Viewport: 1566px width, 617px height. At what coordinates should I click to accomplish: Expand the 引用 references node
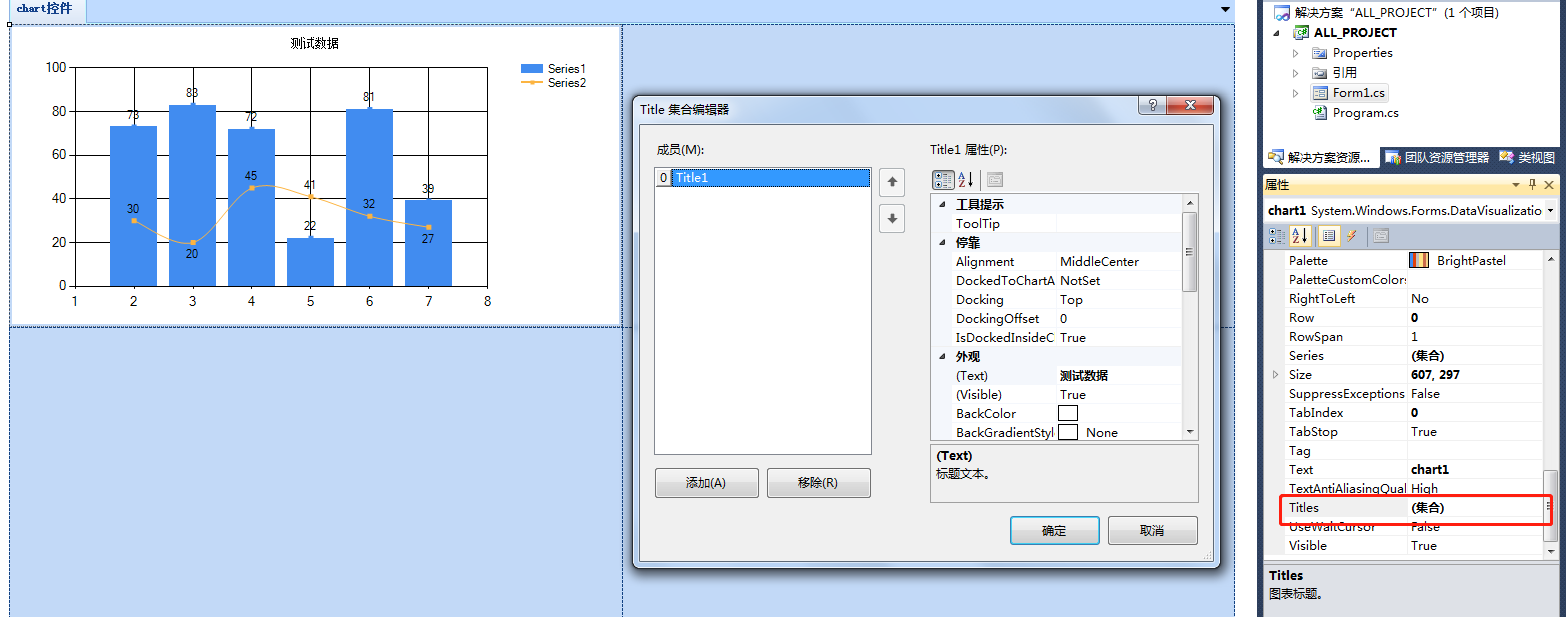point(1296,73)
